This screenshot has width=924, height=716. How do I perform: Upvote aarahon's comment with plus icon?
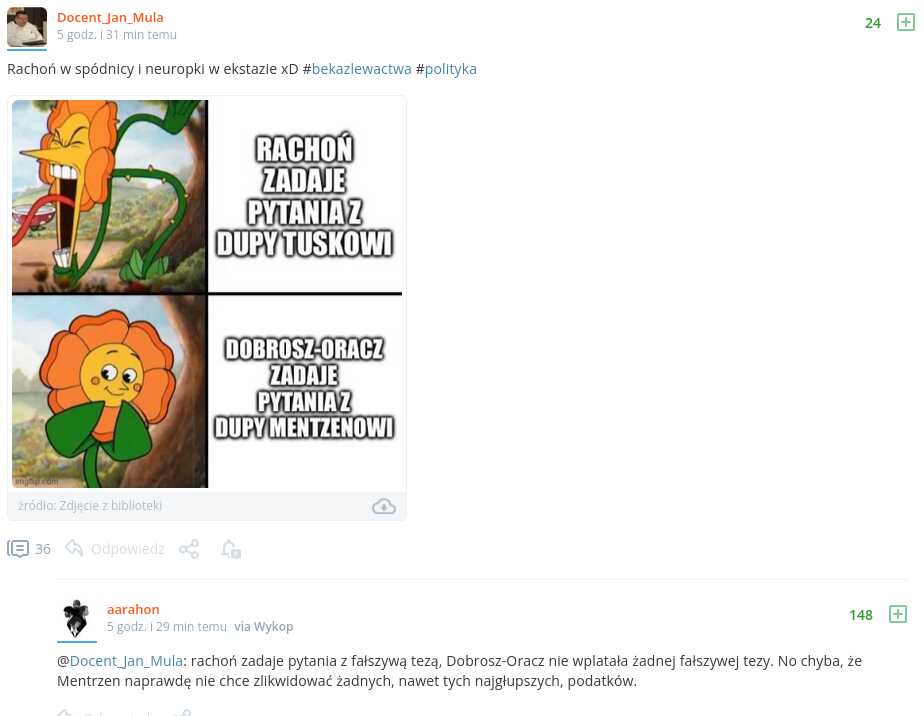coord(897,614)
